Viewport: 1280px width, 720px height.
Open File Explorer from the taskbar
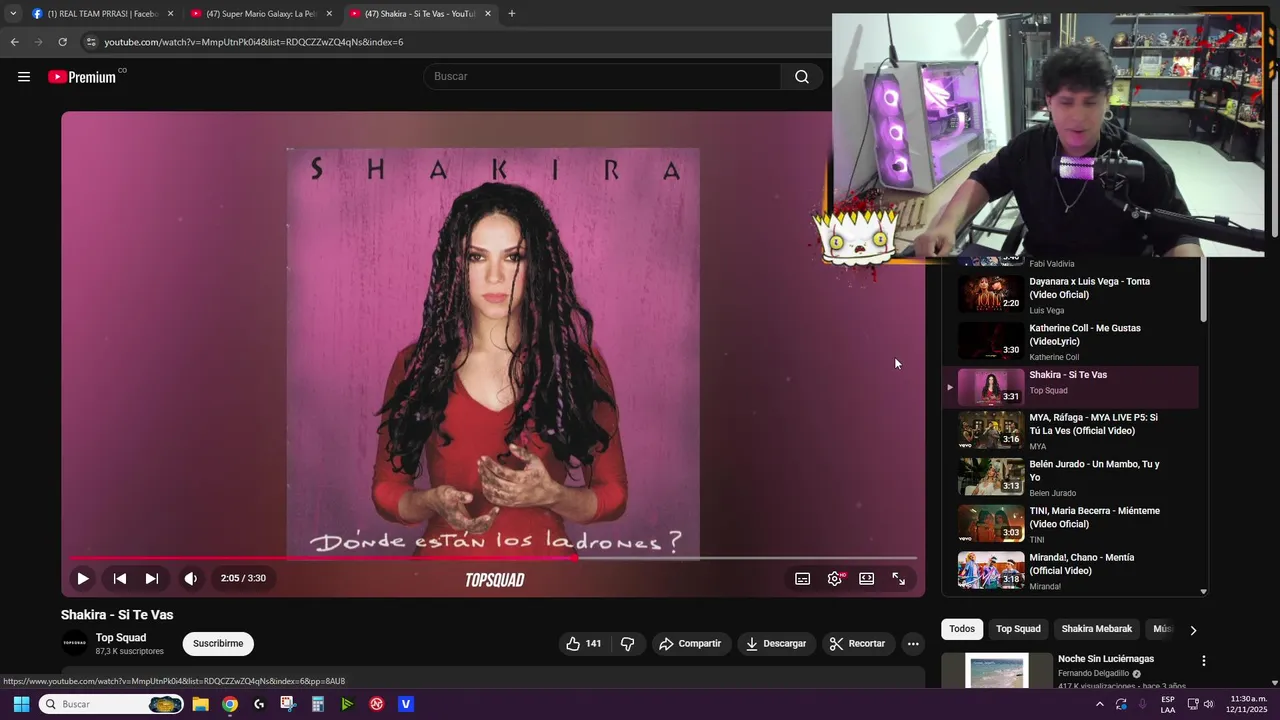coord(200,704)
